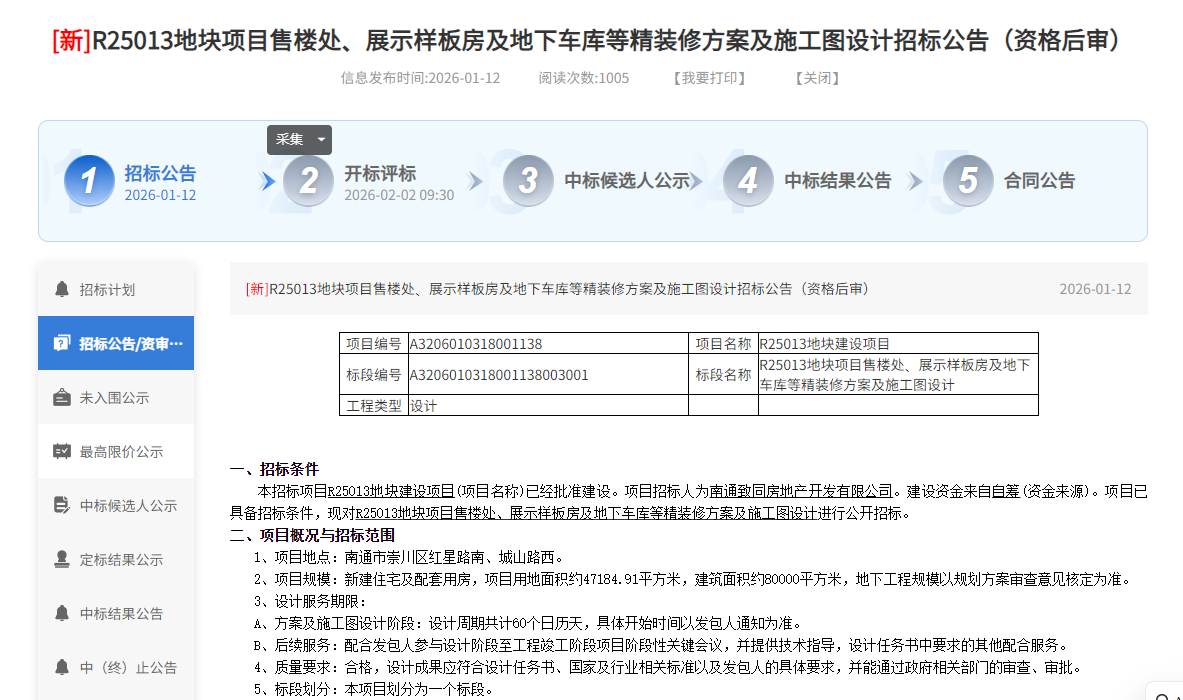This screenshot has height=700, width=1183.
Task: Click the 采集 button label
Action: pos(290,140)
